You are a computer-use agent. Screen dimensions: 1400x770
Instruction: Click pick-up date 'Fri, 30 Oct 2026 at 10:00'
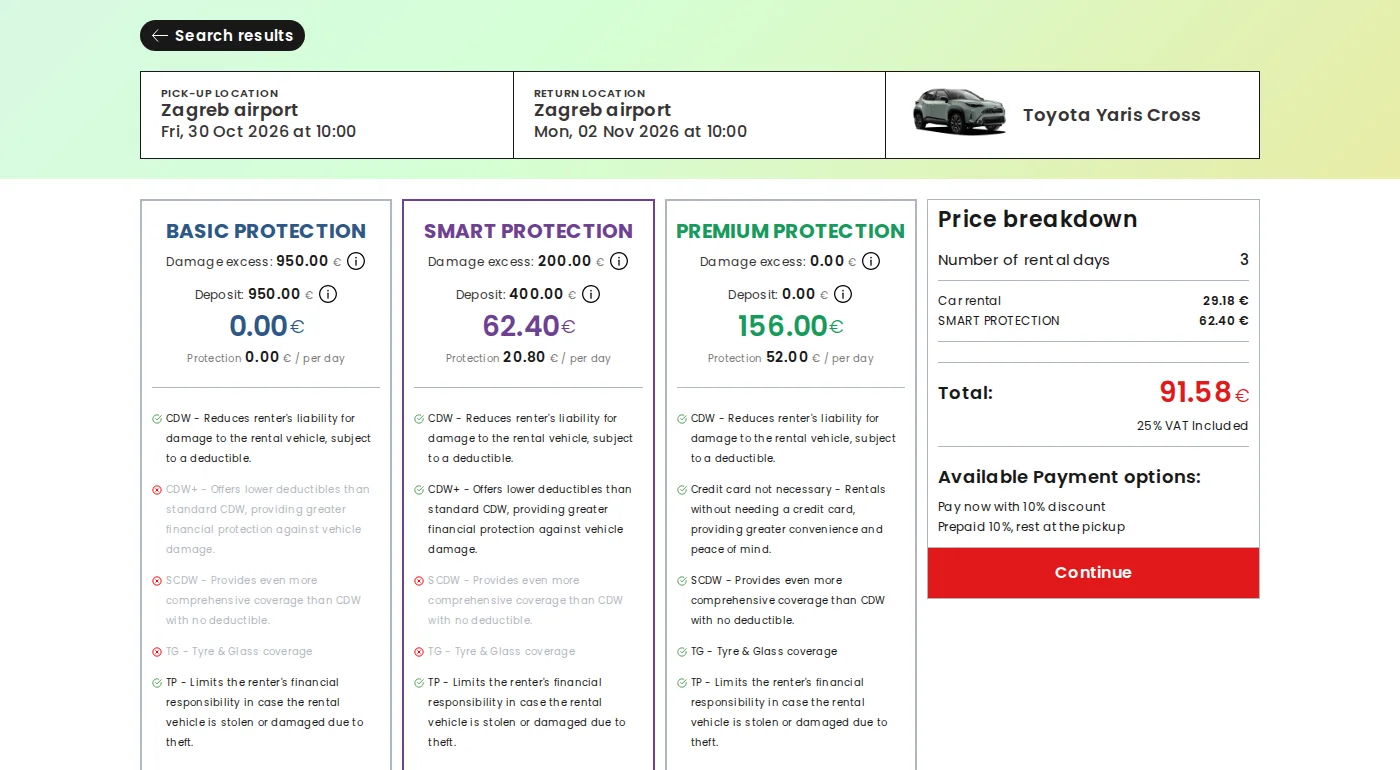click(258, 132)
